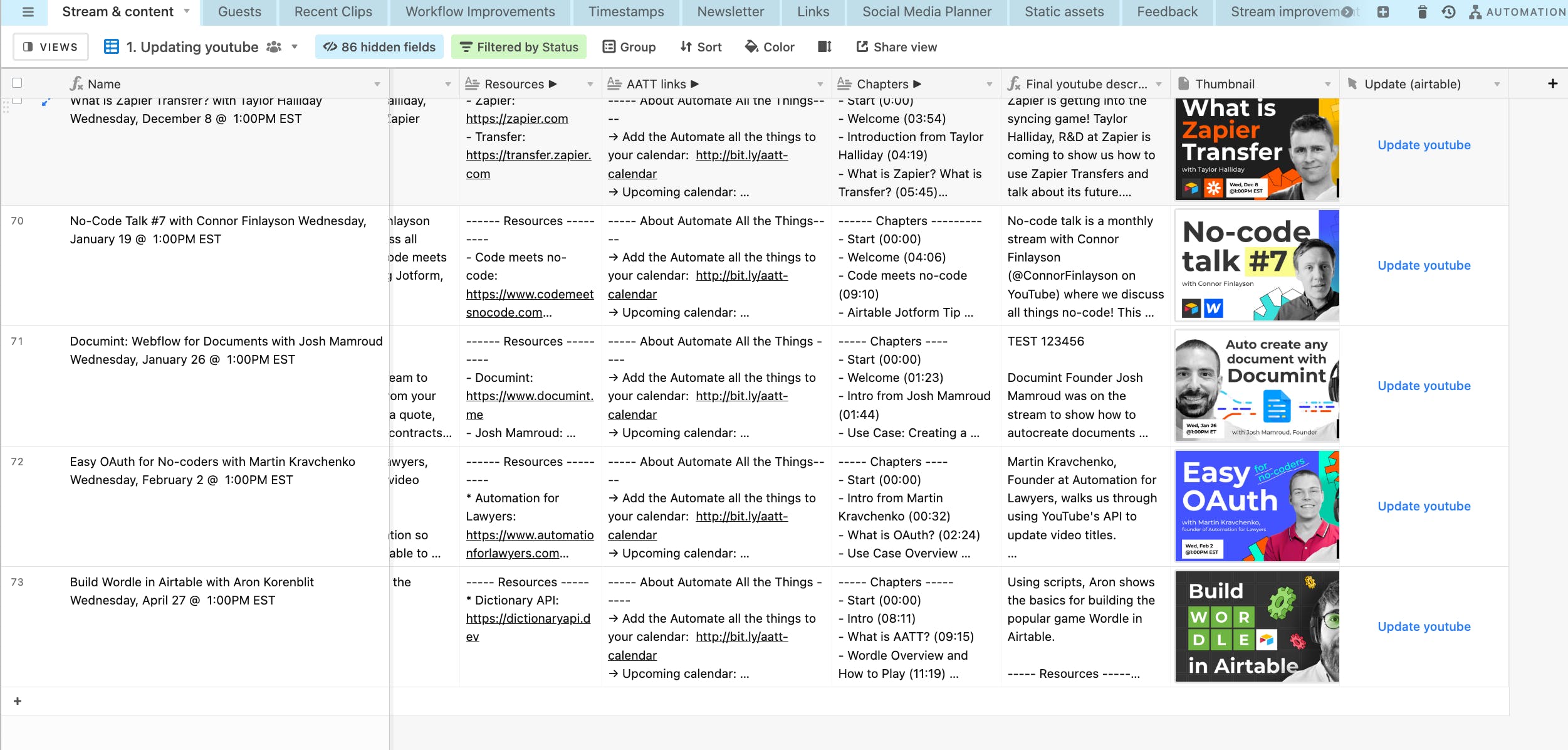Open the Thumbnail column dropdown
The image size is (1568, 750).
pos(1328,84)
